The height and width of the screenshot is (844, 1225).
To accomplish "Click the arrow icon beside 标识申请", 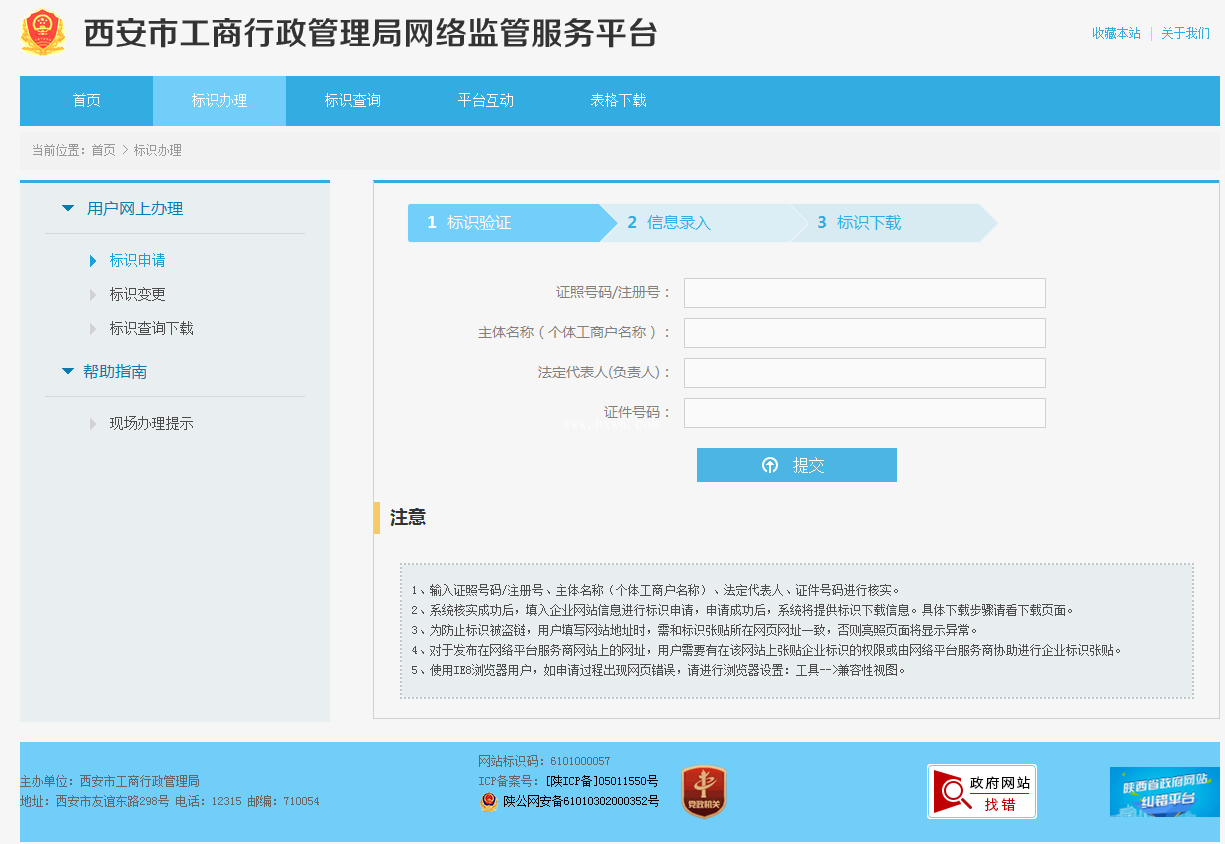I will [x=93, y=261].
